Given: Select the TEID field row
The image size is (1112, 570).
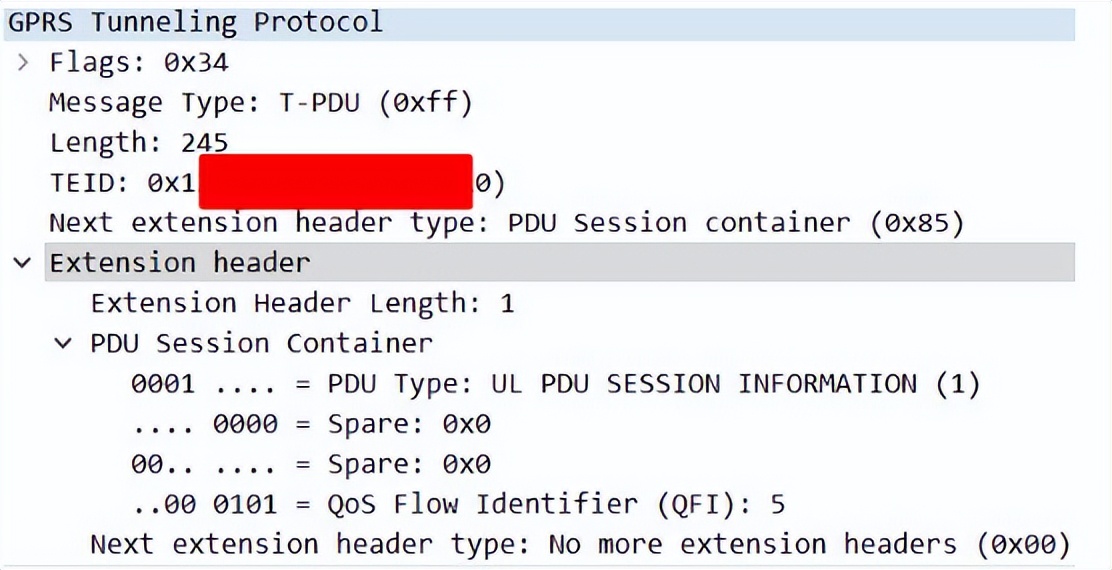Looking at the screenshot, I should (x=277, y=183).
